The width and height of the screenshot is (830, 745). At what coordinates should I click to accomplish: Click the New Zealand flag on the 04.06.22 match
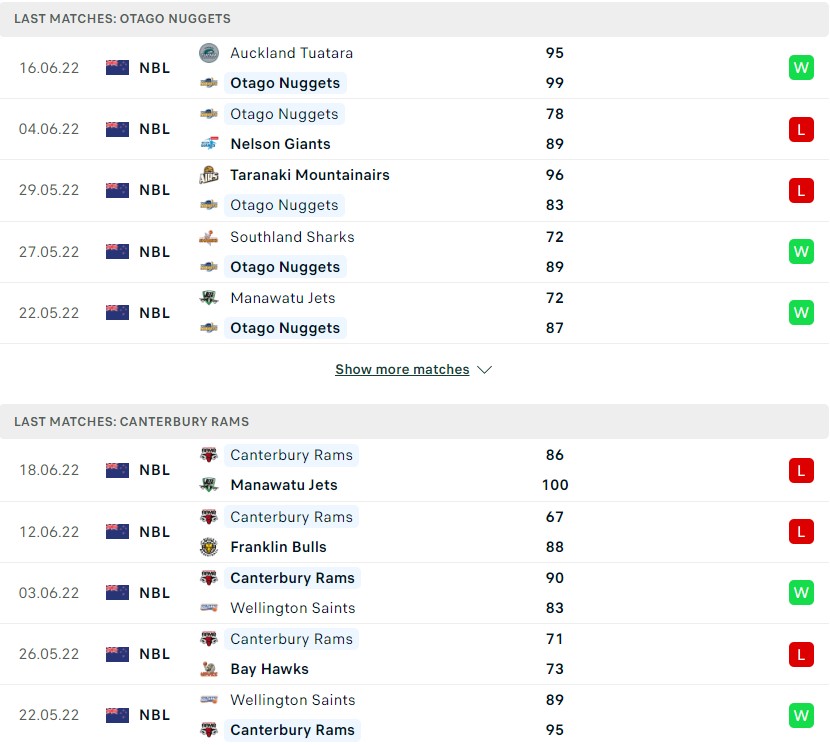coord(118,129)
